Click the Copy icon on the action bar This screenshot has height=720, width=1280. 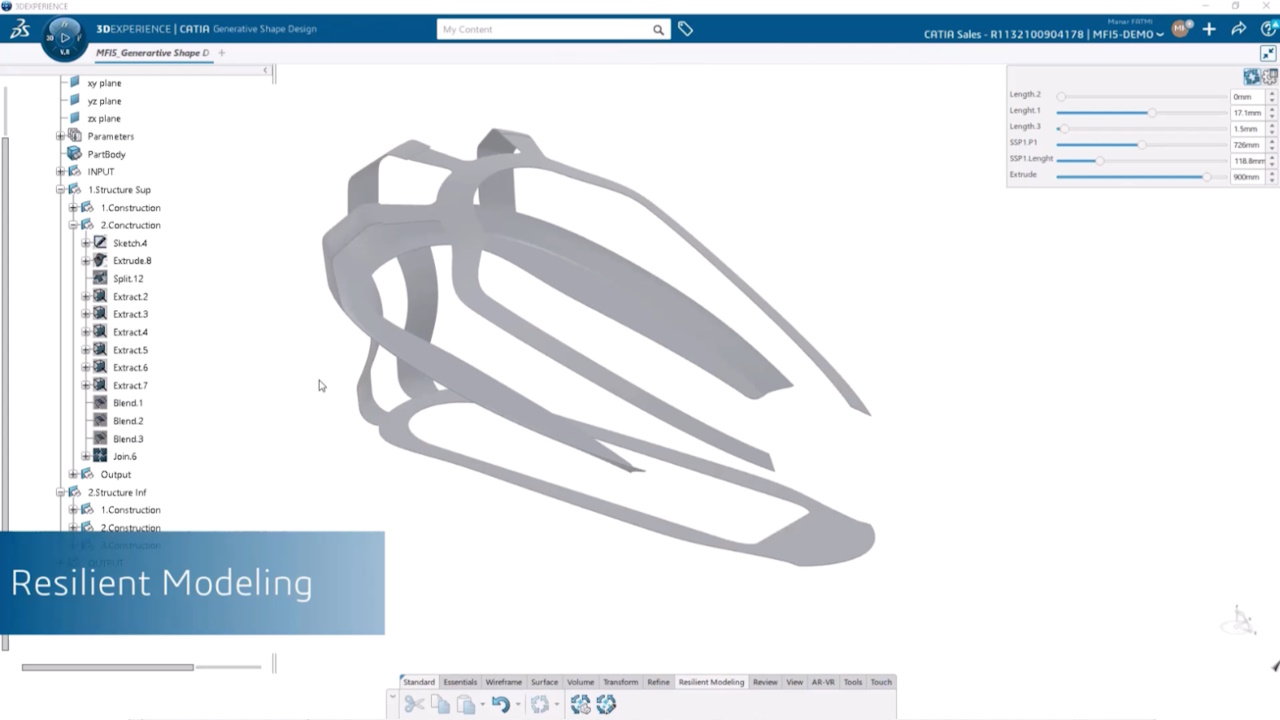(440, 703)
